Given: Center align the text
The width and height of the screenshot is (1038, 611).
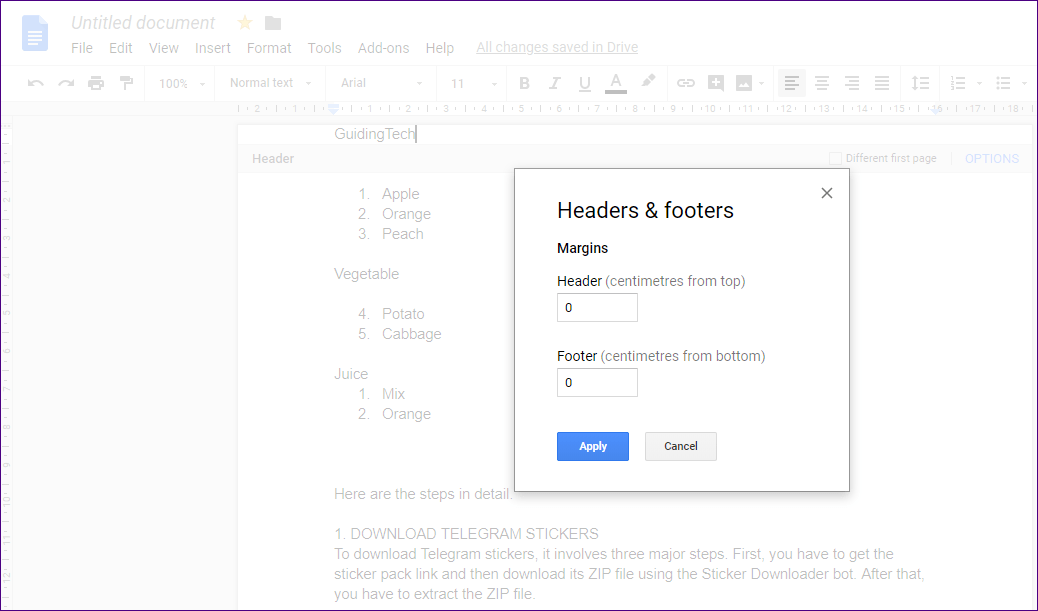Looking at the screenshot, I should (x=822, y=83).
